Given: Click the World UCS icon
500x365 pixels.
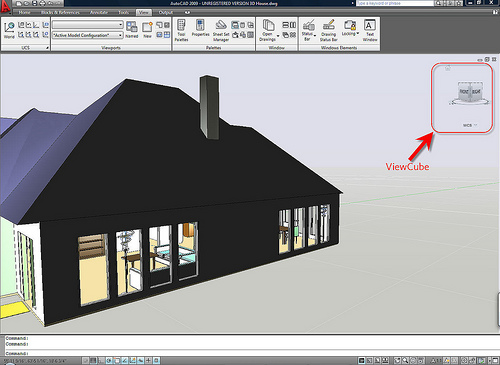Looking at the screenshot, I should tap(9, 30).
